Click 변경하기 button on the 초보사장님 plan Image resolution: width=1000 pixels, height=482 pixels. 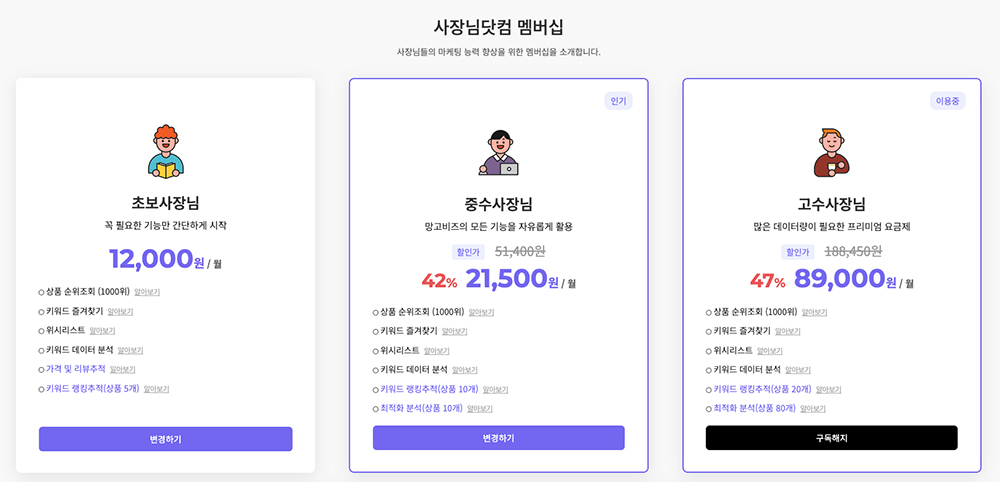point(166,439)
